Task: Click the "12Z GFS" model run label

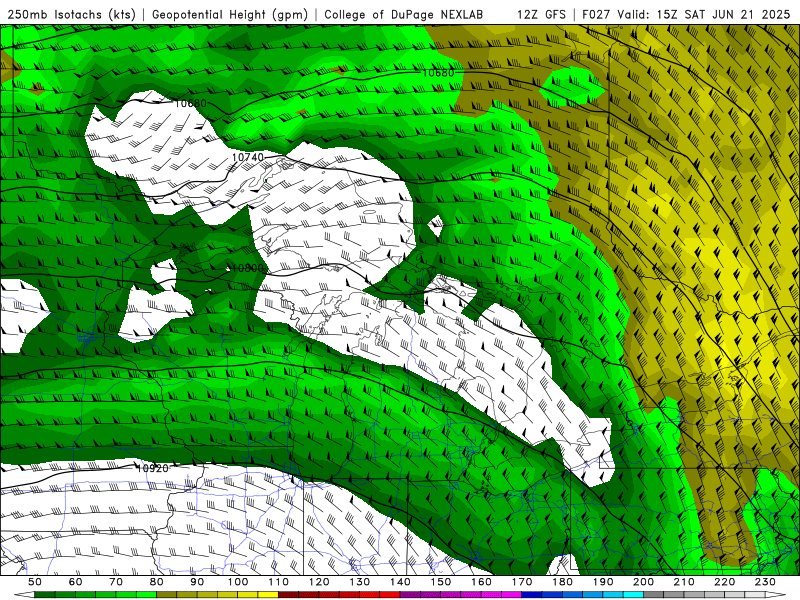Action: [541, 14]
